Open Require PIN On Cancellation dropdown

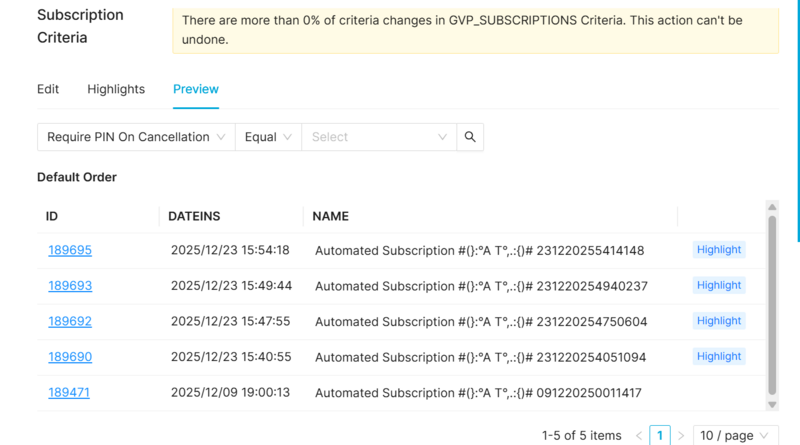tap(136, 137)
